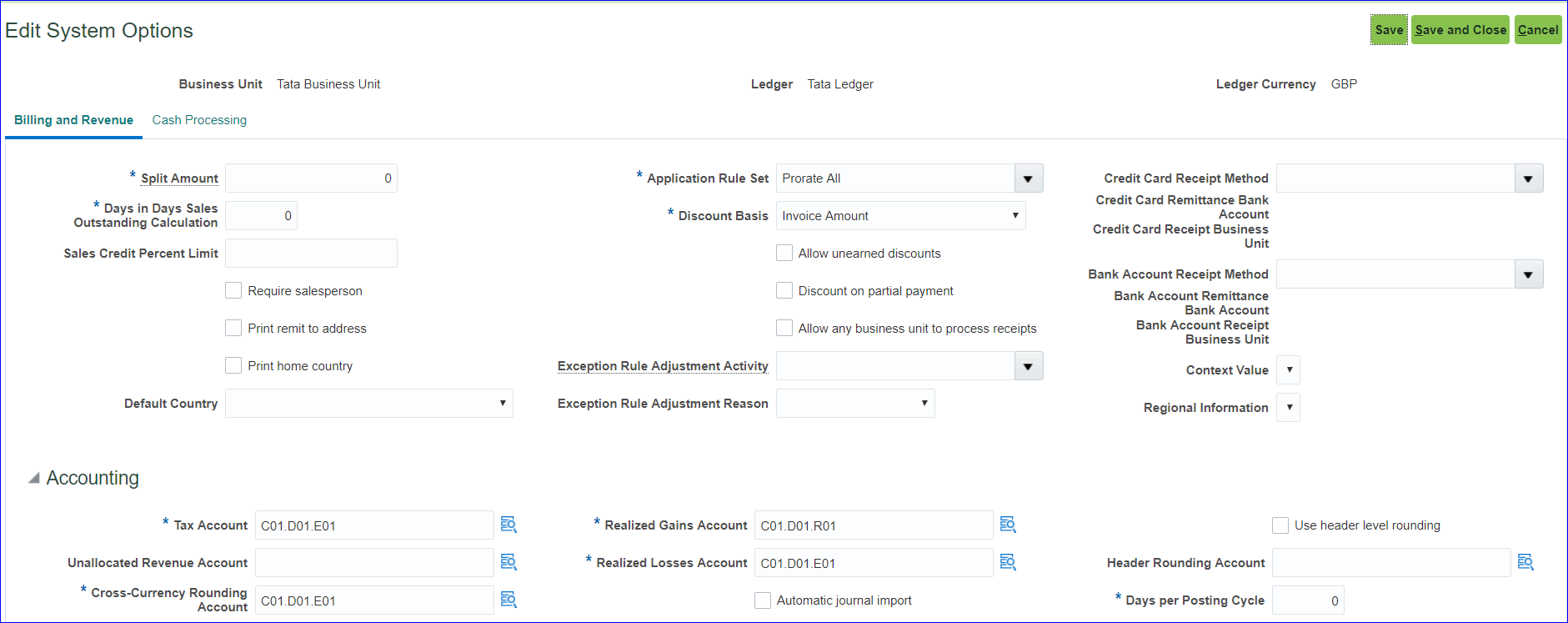Click search icon for Unallocated Revenue Account
The height and width of the screenshot is (623, 1568).
[508, 562]
